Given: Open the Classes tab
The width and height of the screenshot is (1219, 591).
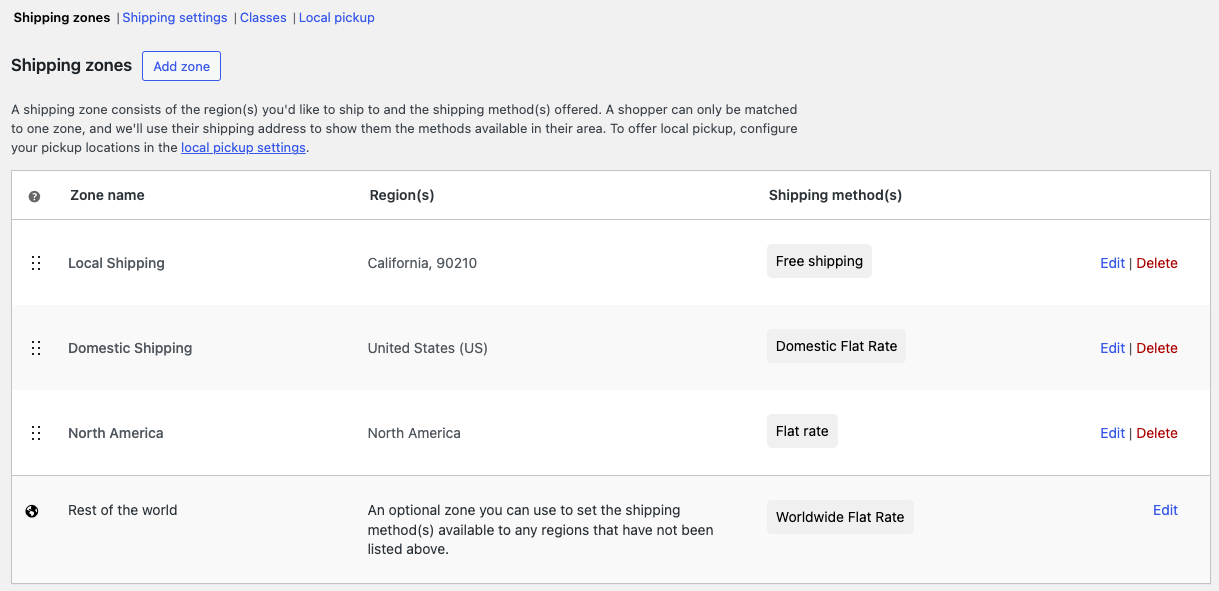Looking at the screenshot, I should (262, 17).
